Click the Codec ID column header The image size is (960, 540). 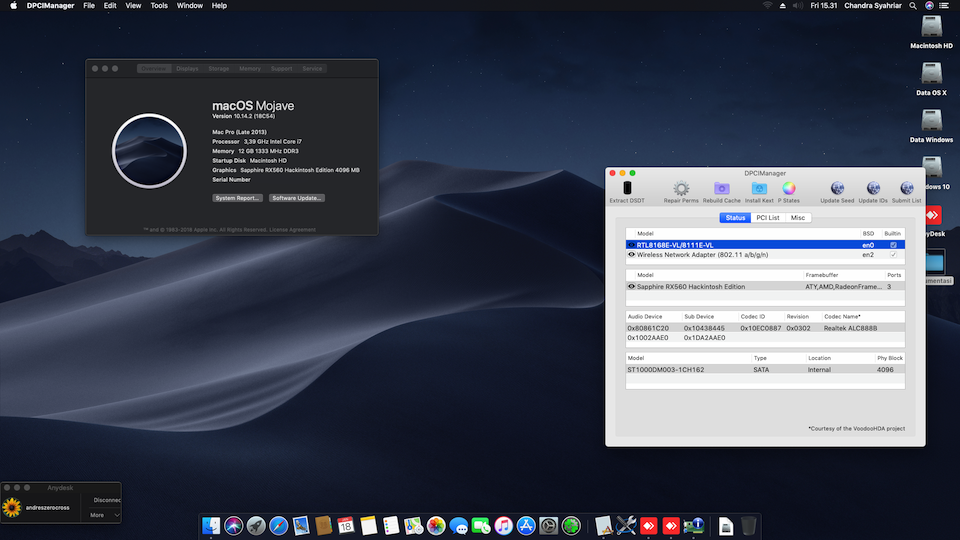753,317
